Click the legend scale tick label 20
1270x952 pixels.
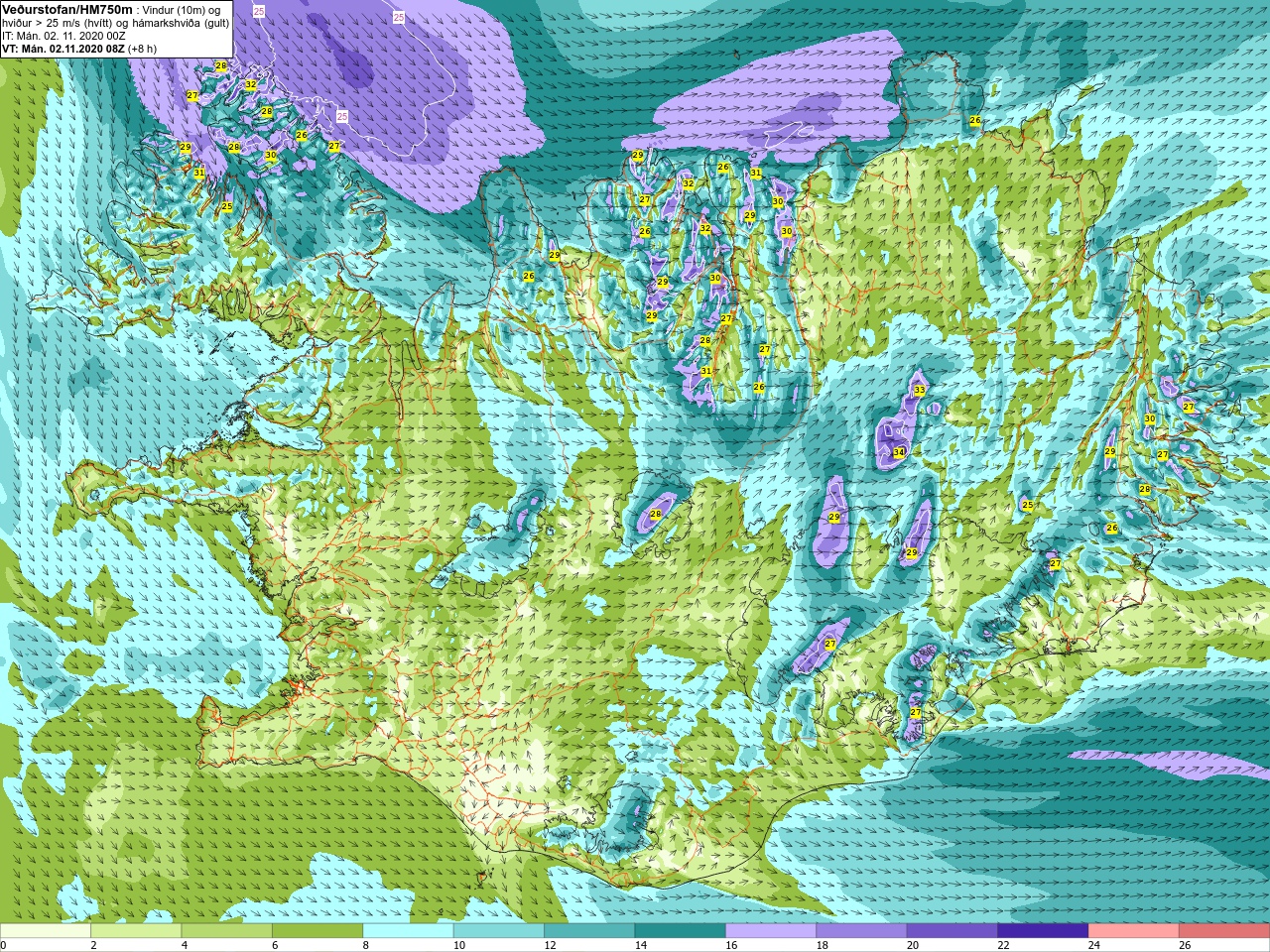point(912,945)
